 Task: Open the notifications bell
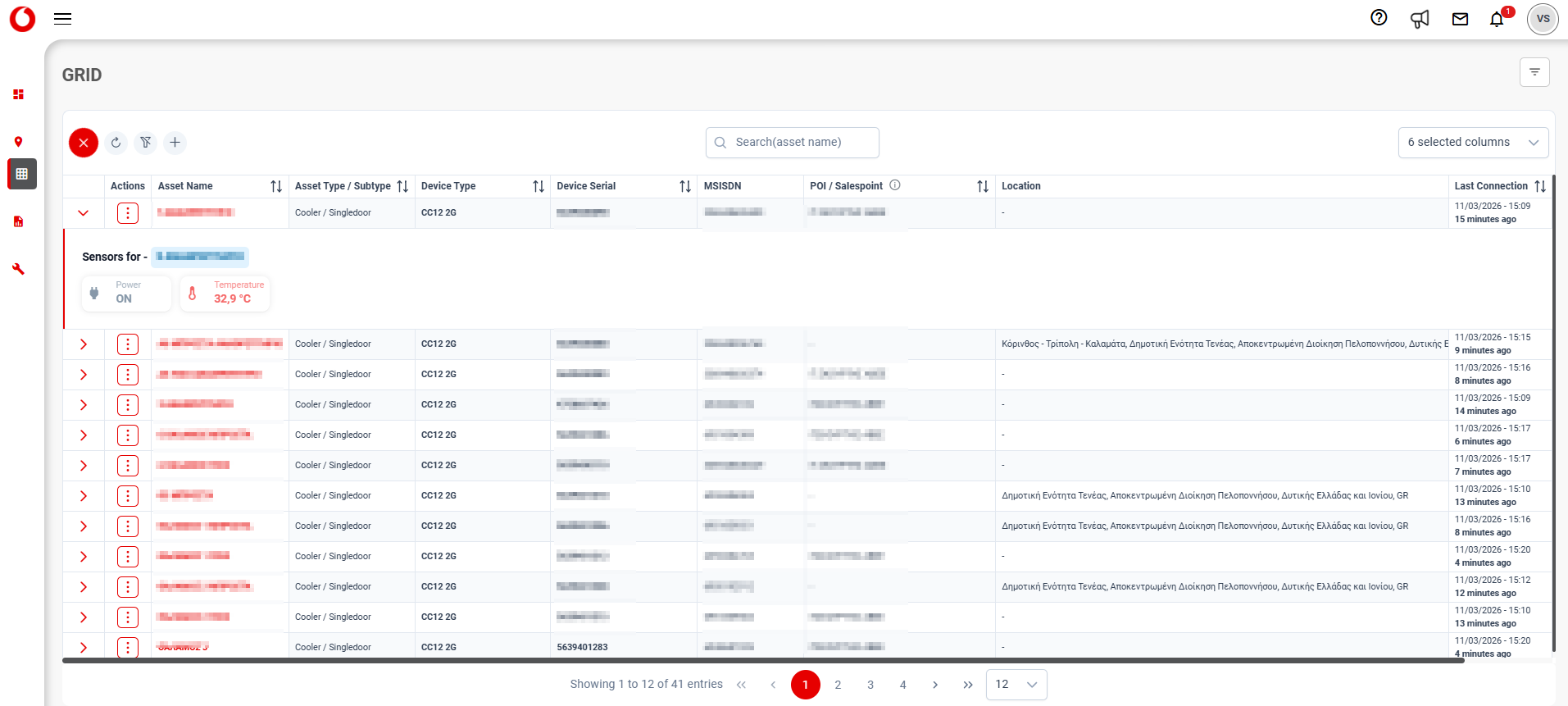pyautogui.click(x=1497, y=19)
